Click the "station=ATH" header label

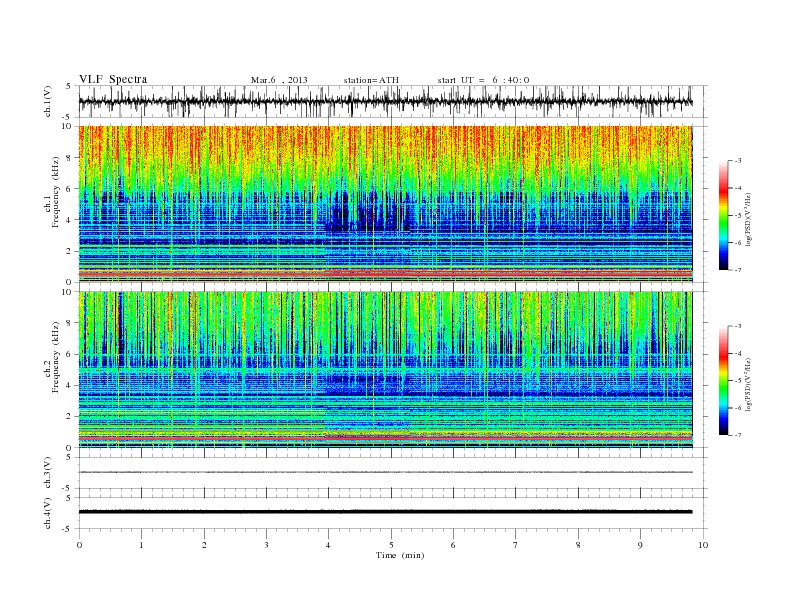[x=371, y=80]
